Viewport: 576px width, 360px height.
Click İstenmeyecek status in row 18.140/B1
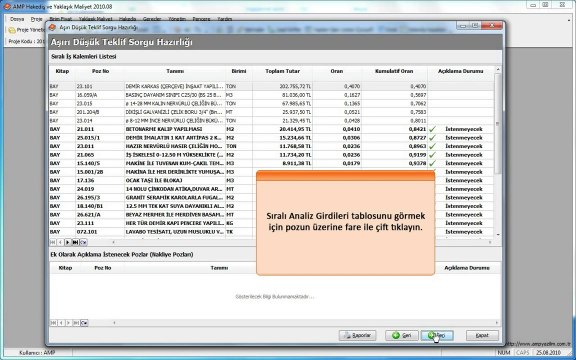(464, 206)
